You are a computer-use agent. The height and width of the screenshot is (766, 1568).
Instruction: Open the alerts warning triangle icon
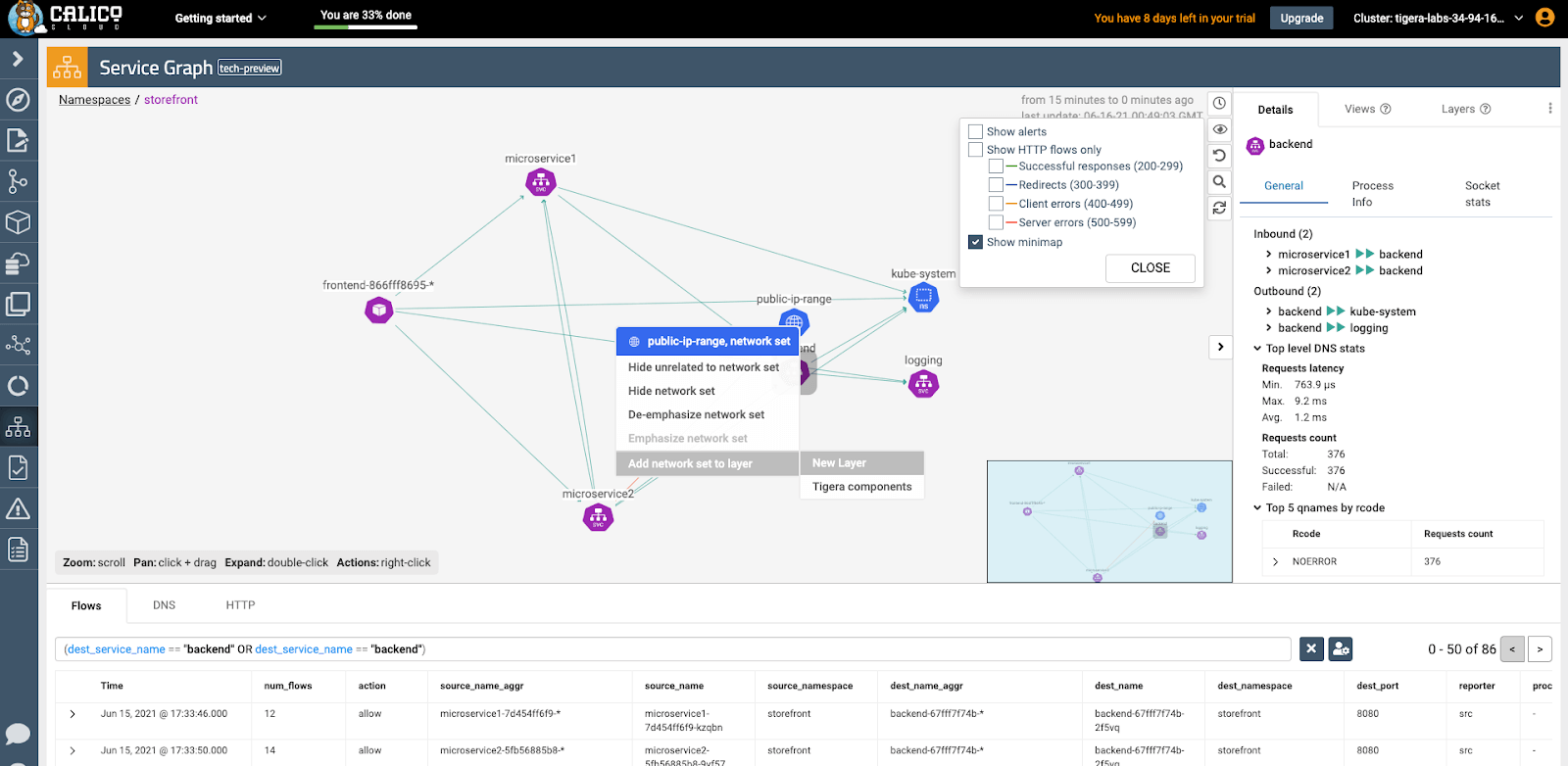18,509
